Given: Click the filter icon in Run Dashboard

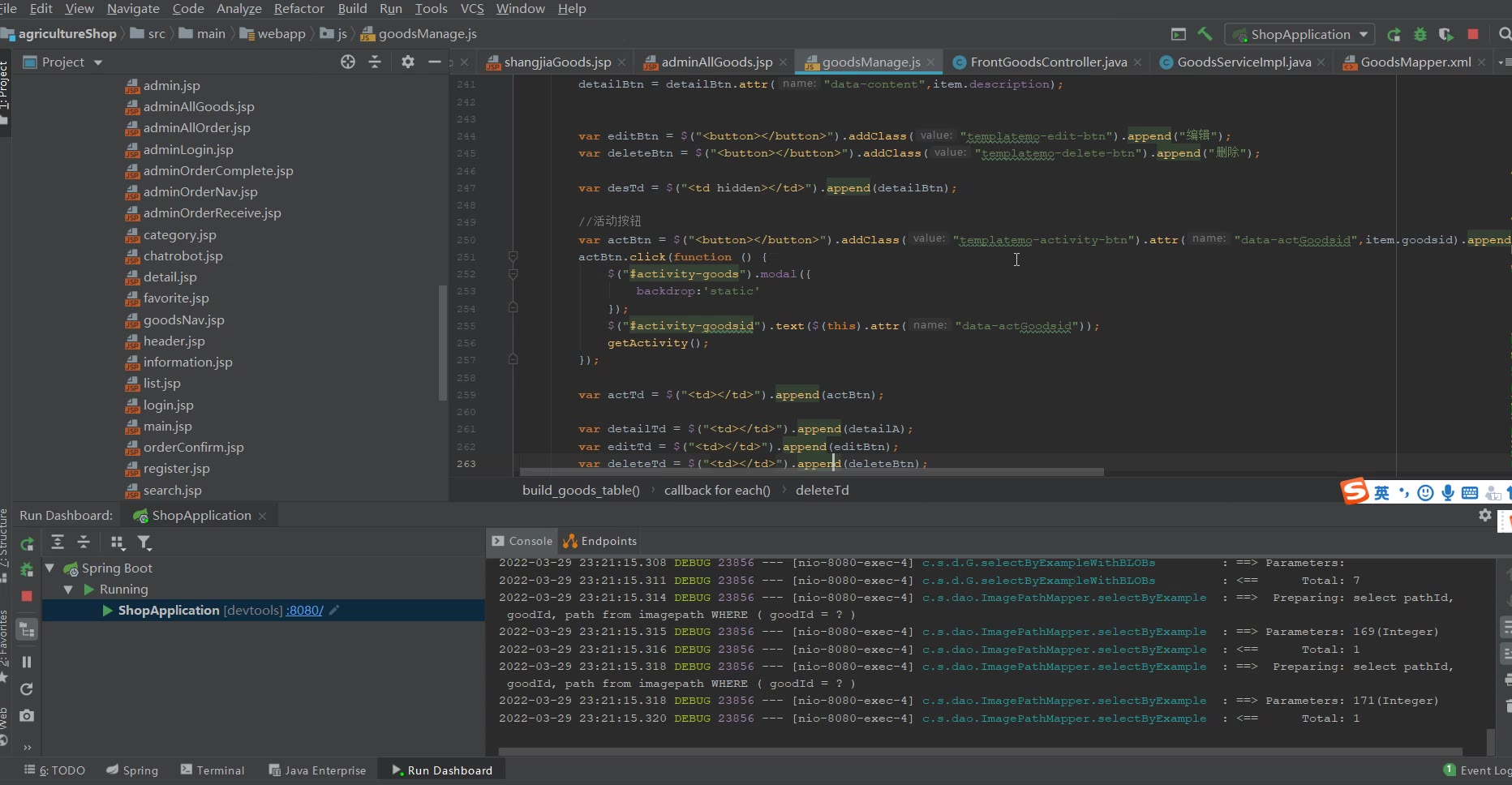Looking at the screenshot, I should point(144,543).
